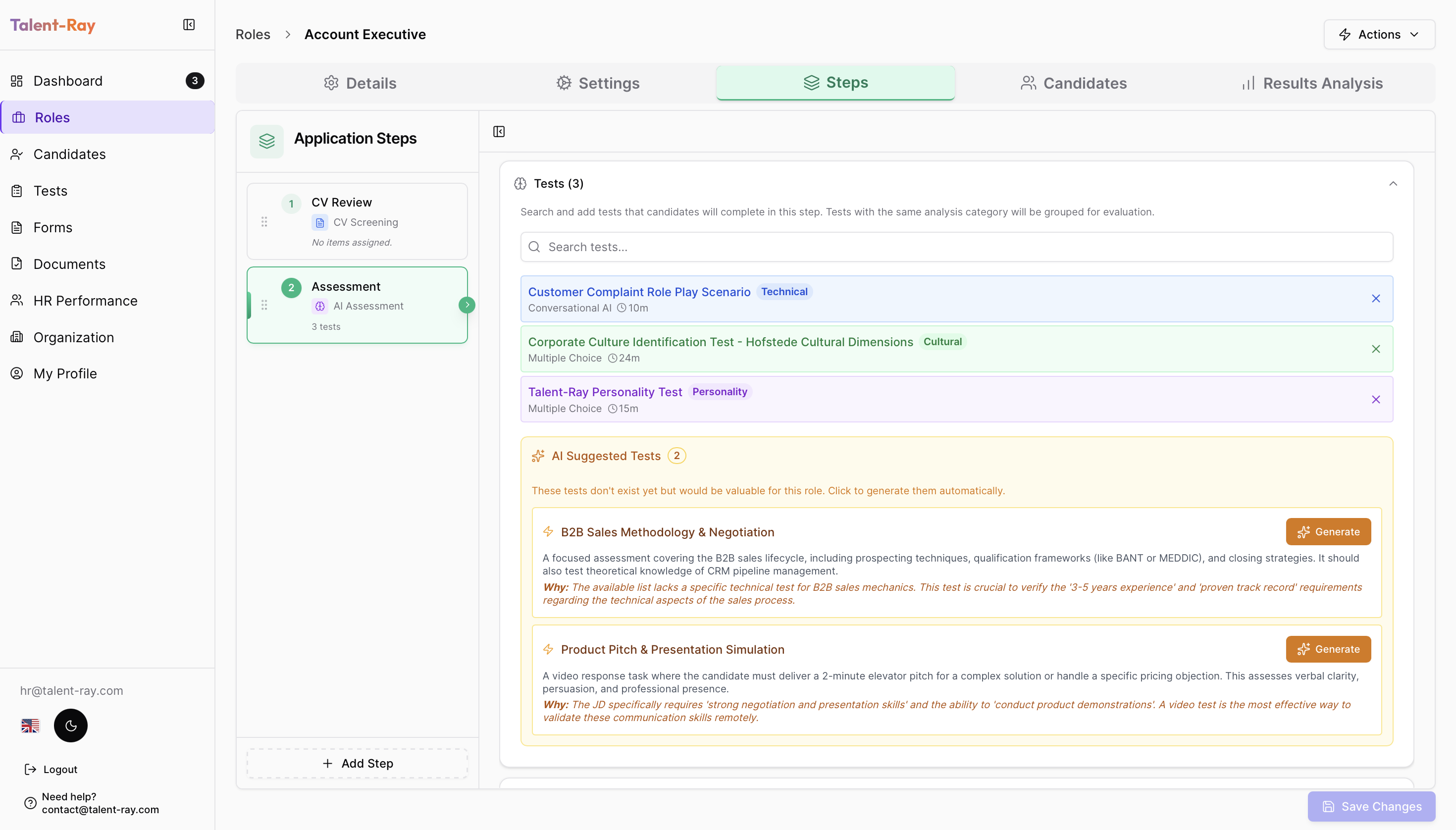Open HR Performance from sidebar
Viewport: 1456px width, 830px height.
(x=84, y=301)
